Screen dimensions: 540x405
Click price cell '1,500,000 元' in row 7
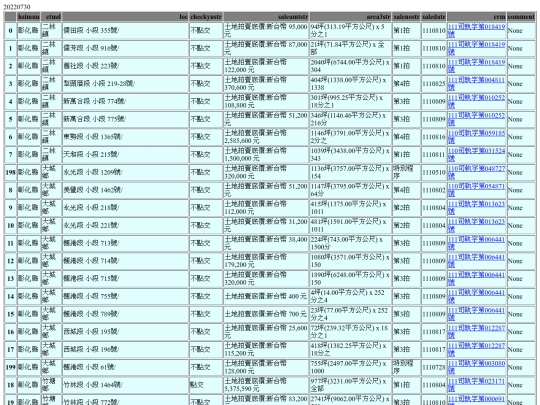pos(266,155)
